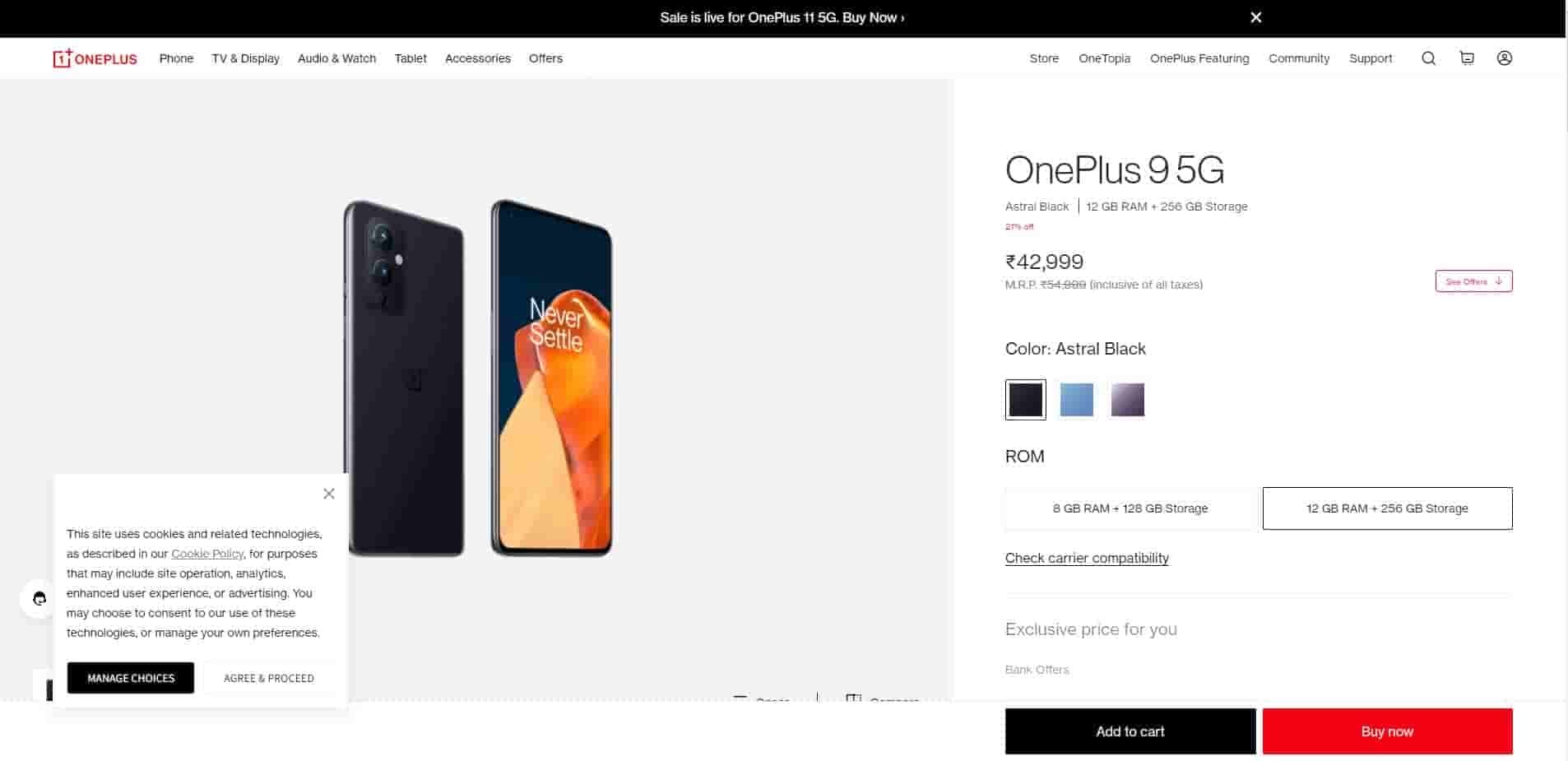This screenshot has width=1568, height=761.
Task: Open the user account icon
Action: 1505,58
